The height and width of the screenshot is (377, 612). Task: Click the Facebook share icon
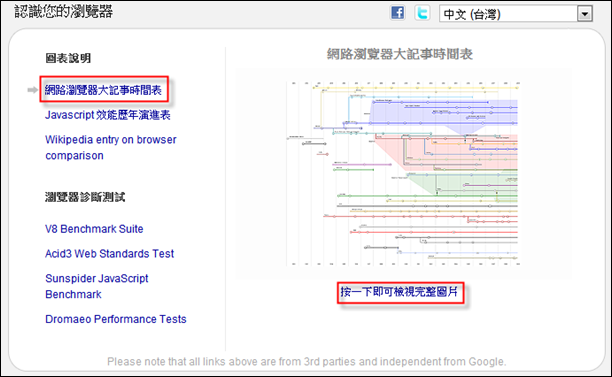click(397, 13)
